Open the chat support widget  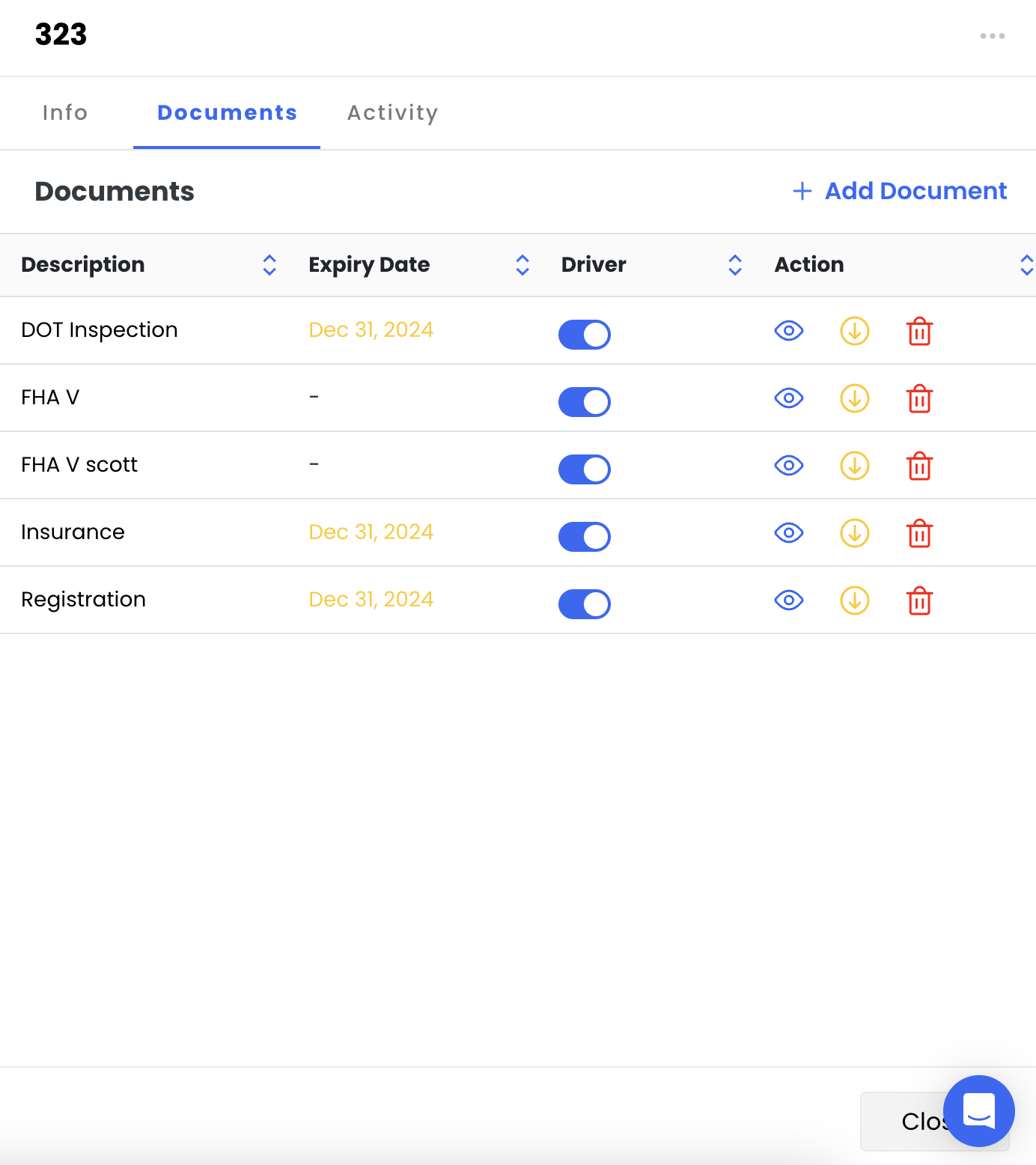click(x=978, y=1110)
